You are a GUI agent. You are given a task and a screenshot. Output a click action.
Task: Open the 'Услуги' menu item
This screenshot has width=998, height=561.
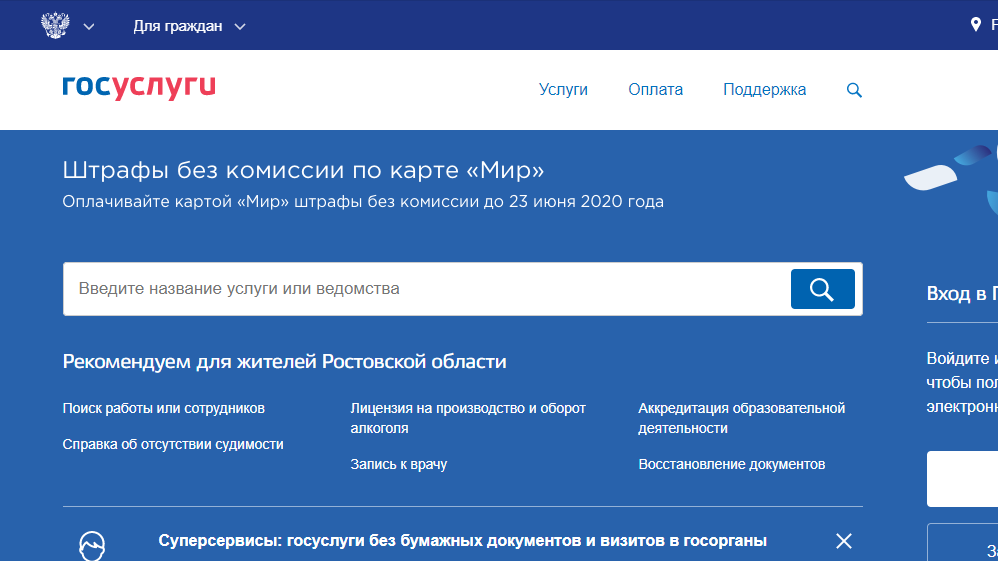563,90
